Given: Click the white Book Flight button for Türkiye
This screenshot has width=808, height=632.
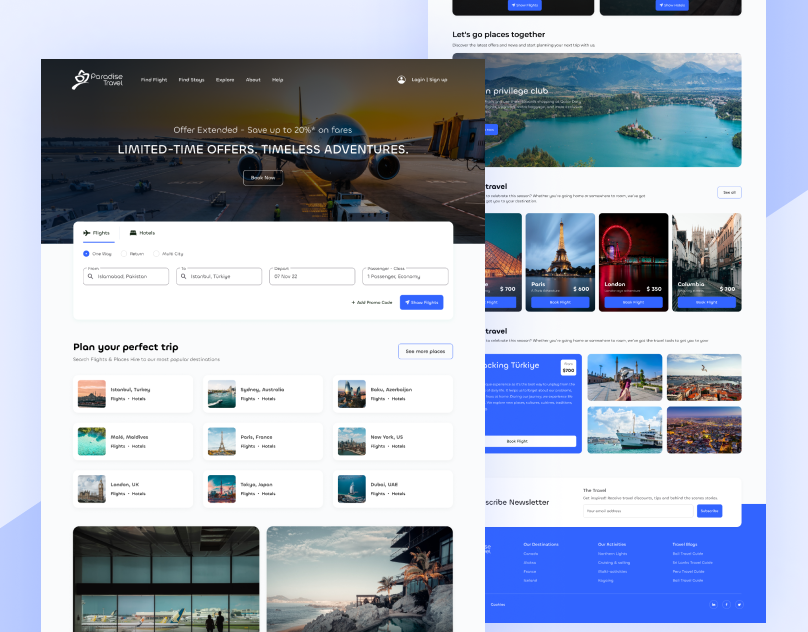Looking at the screenshot, I should [530, 441].
